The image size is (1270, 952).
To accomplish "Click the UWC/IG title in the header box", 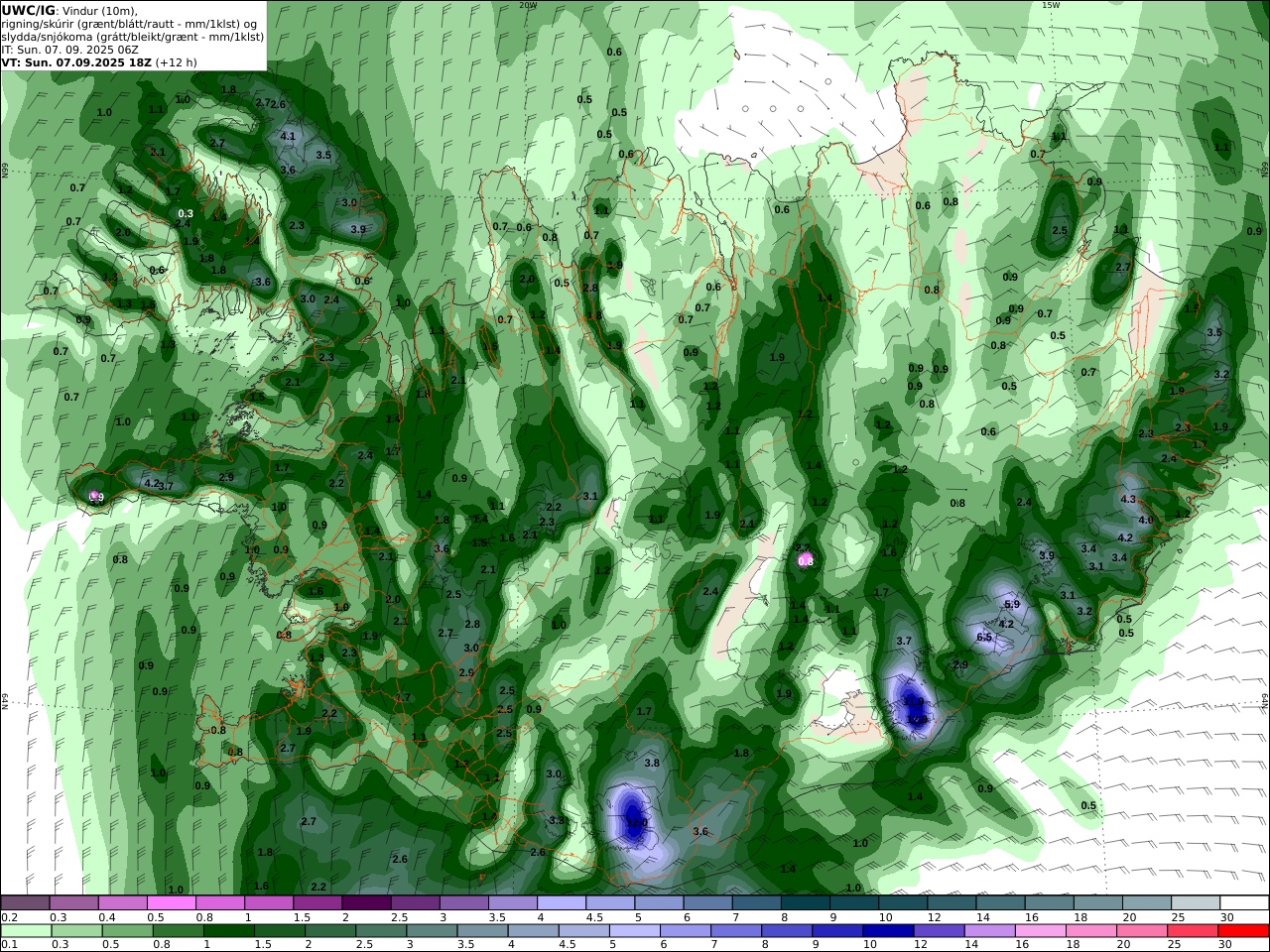I will [28, 10].
